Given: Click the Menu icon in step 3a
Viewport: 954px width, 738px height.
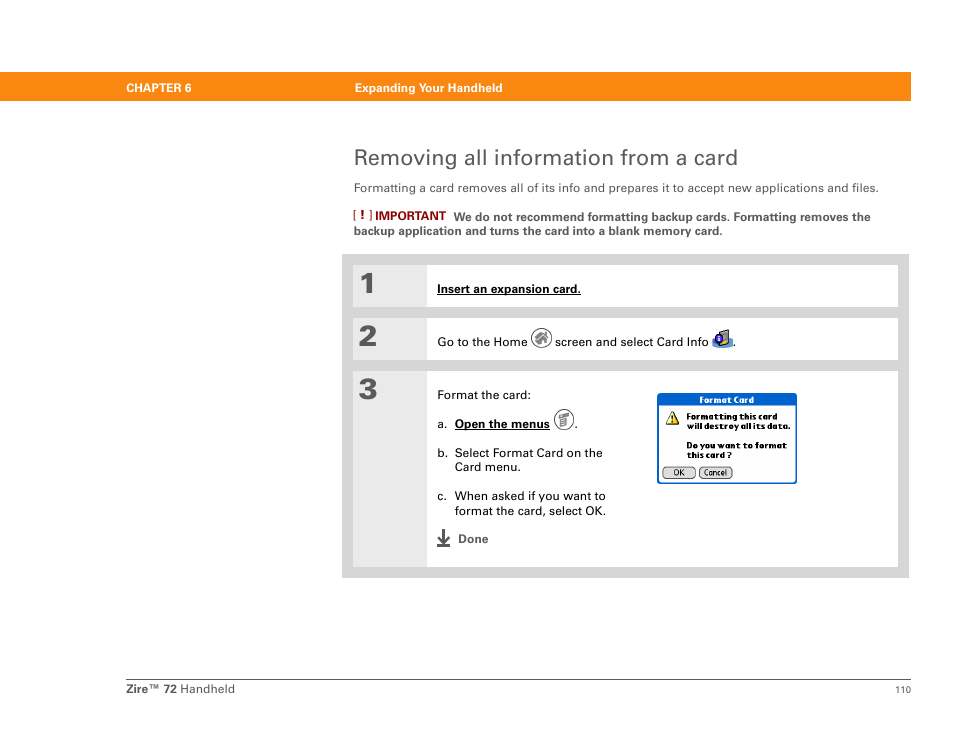Looking at the screenshot, I should 564,419.
